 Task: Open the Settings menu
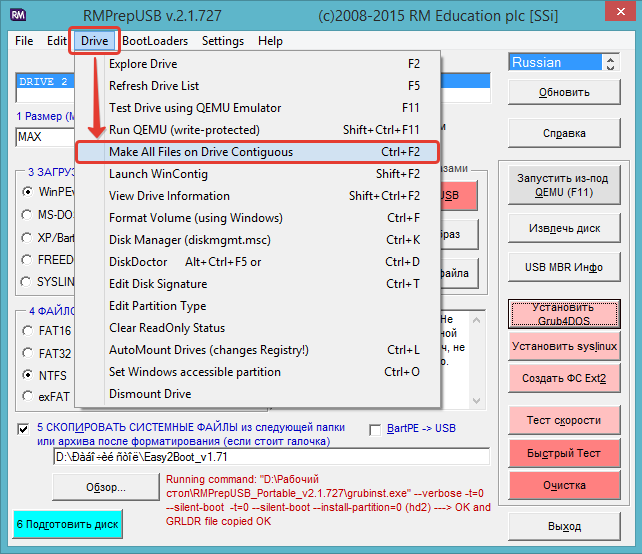pos(223,41)
